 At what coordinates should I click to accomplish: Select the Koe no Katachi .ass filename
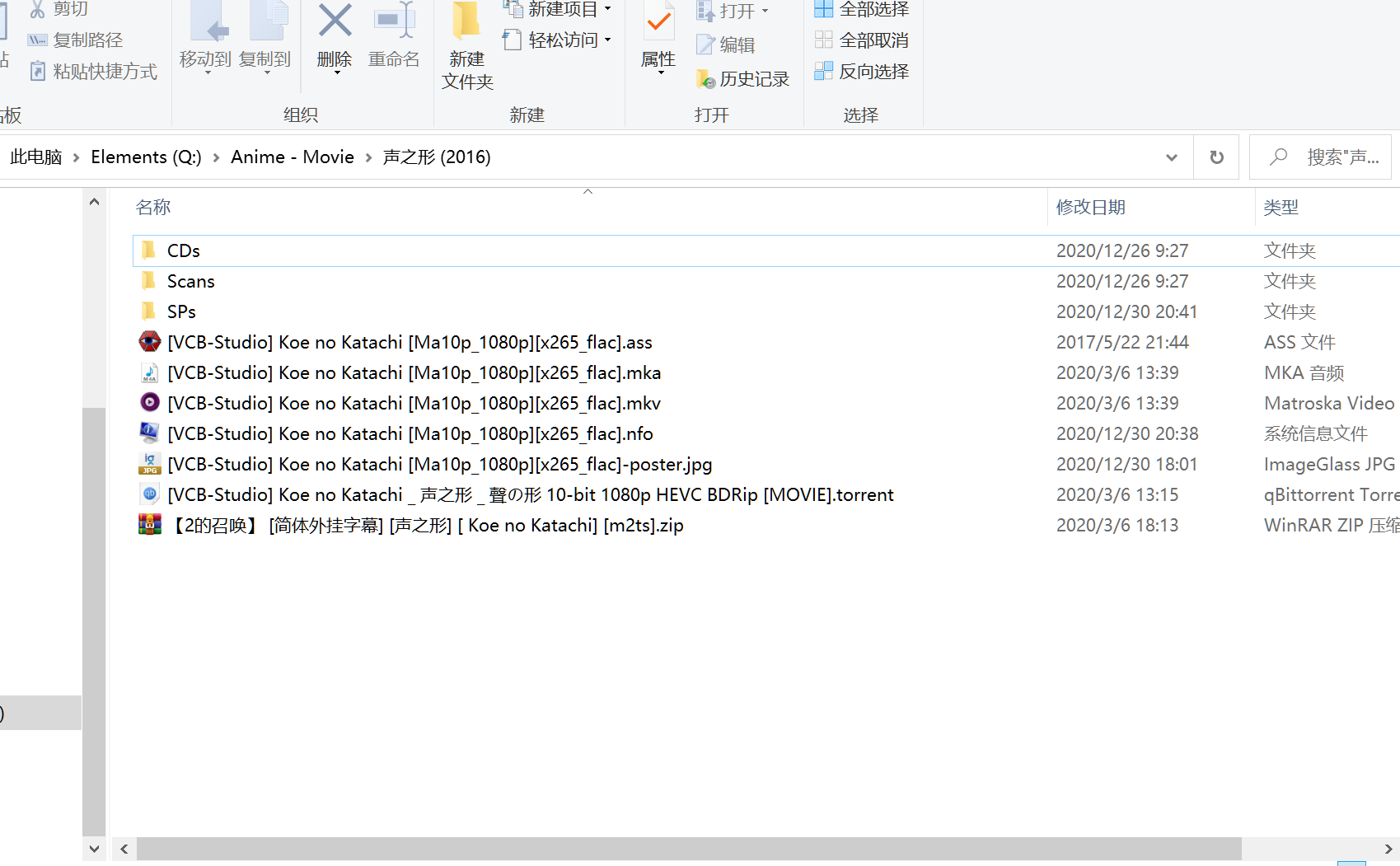pyautogui.click(x=410, y=342)
